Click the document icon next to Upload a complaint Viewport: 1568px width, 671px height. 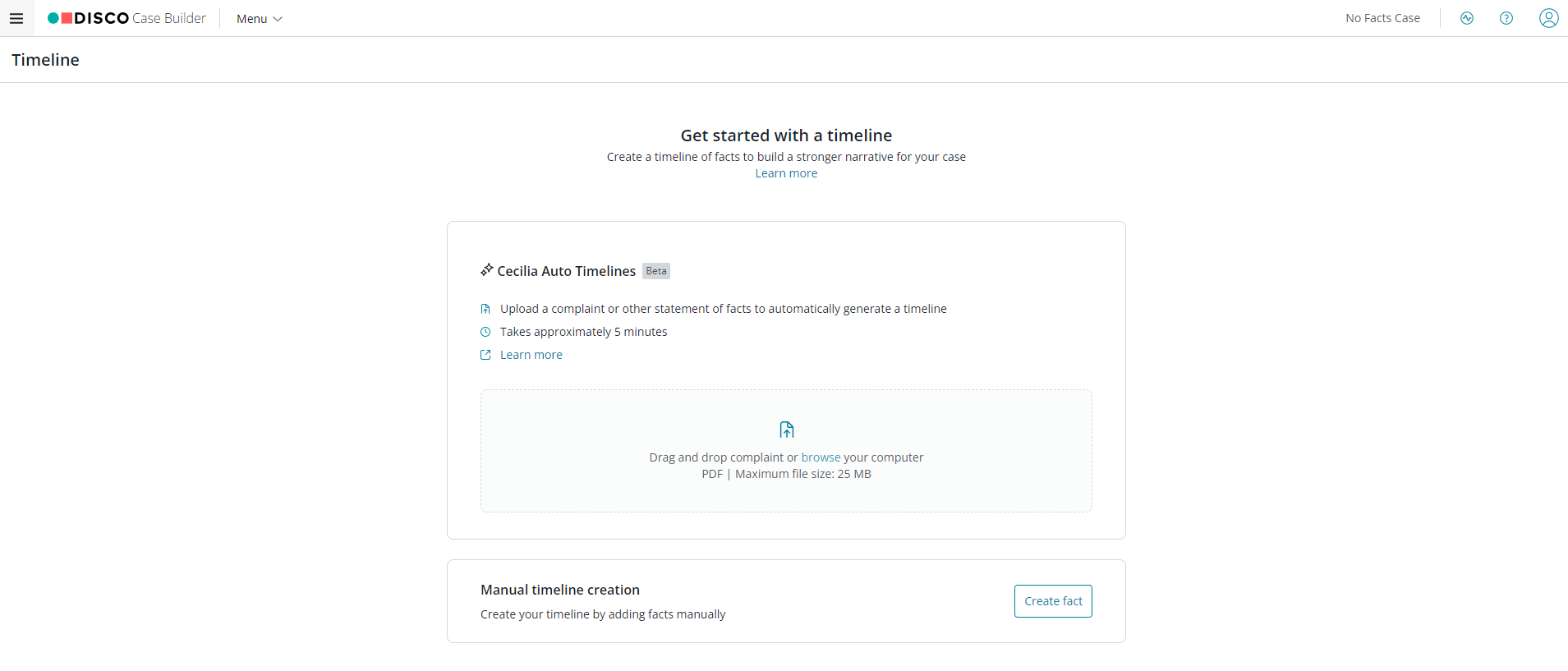click(x=485, y=309)
